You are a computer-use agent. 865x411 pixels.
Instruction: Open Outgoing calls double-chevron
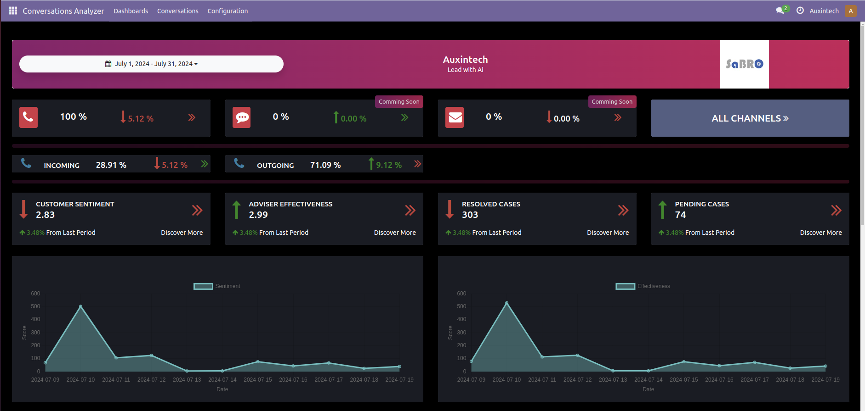point(417,164)
